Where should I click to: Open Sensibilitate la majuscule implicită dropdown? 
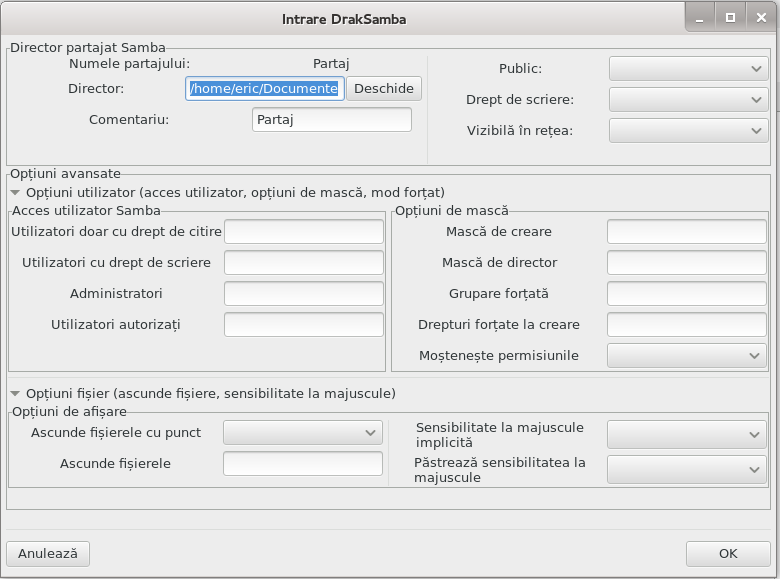[686, 434]
